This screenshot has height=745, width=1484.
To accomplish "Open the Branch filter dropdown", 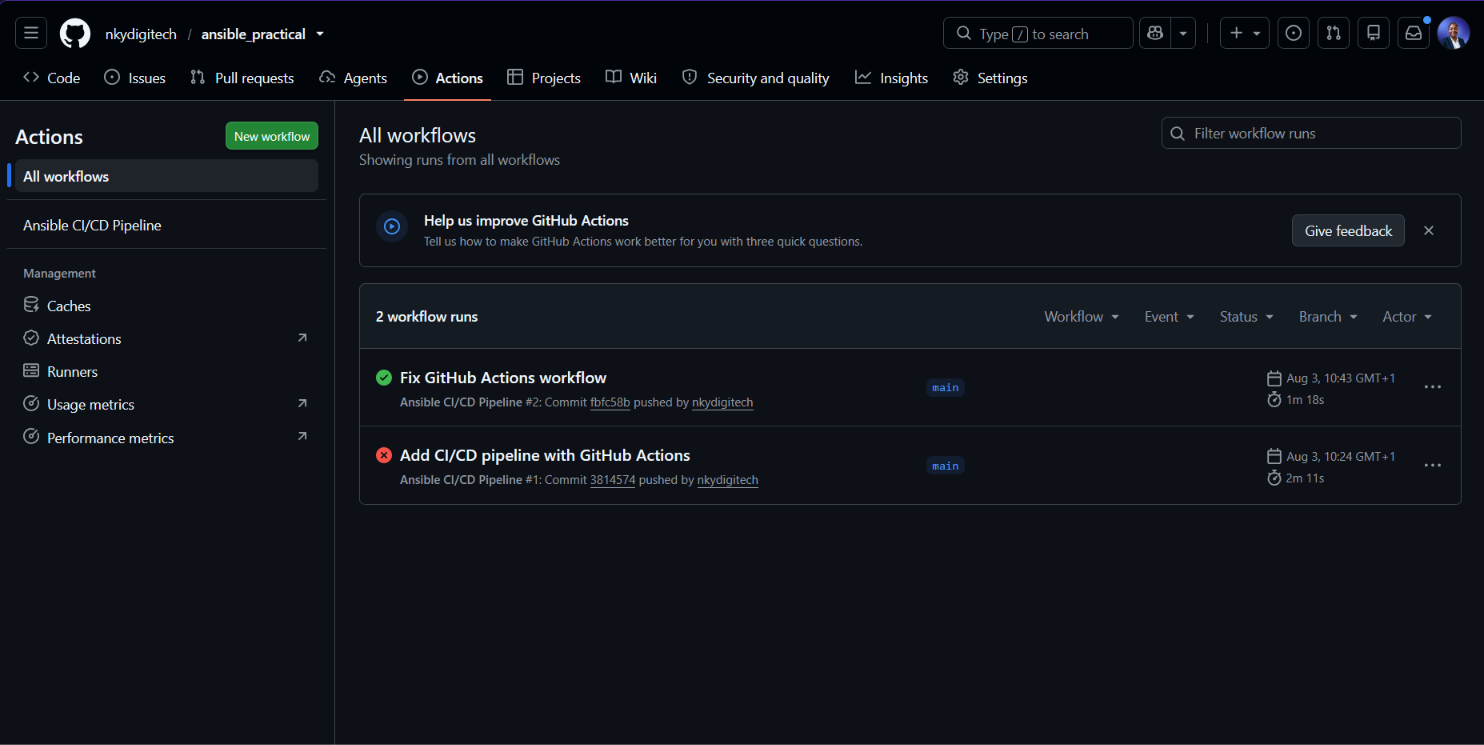I will pyautogui.click(x=1328, y=316).
